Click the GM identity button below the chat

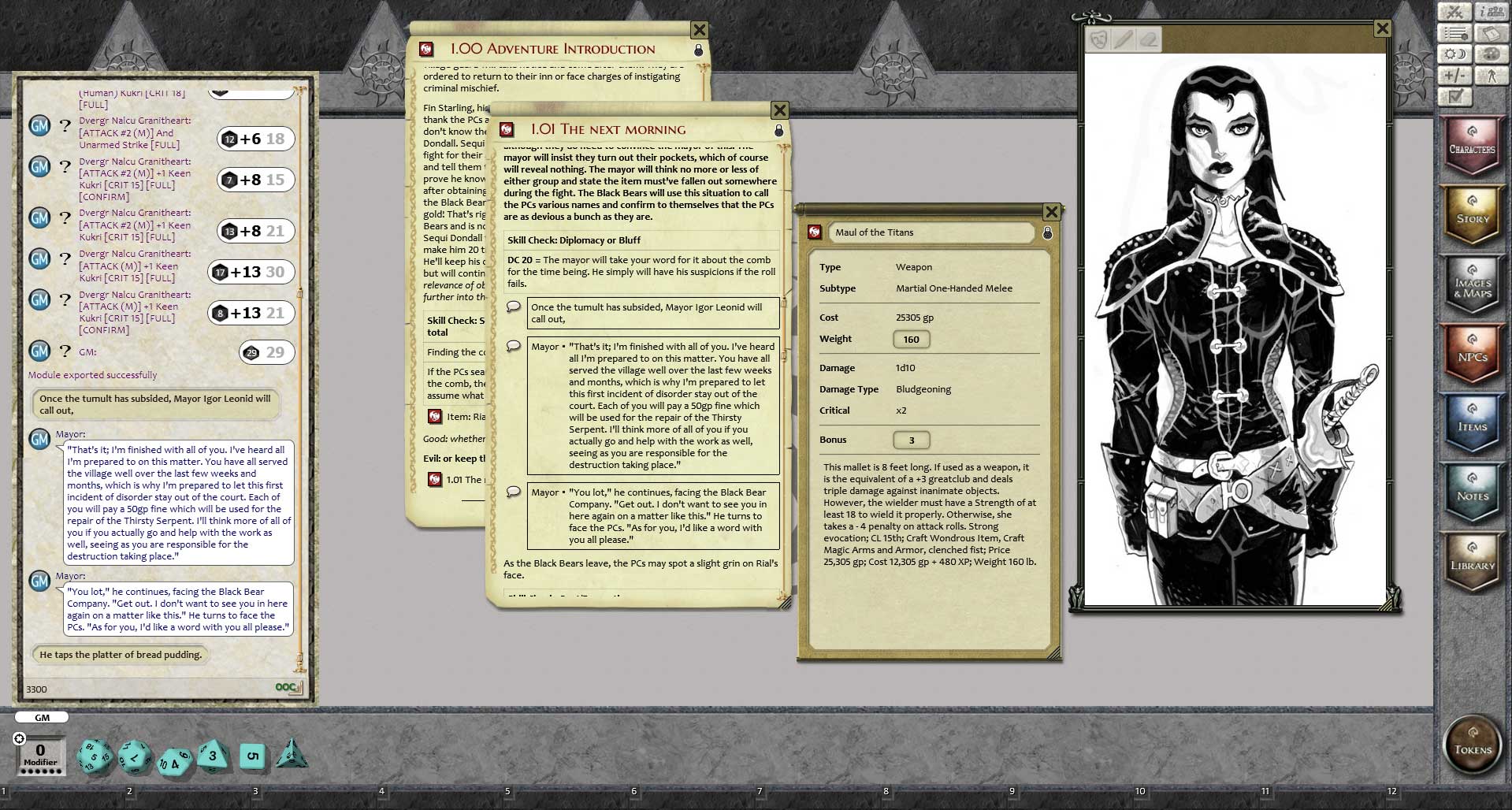pyautogui.click(x=42, y=717)
